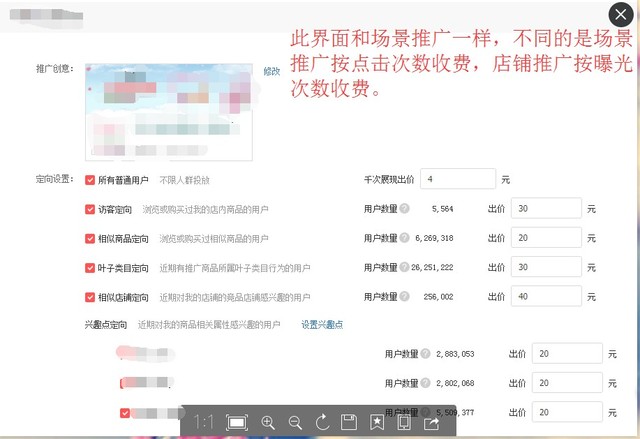This screenshot has width=640, height=439.
Task: Toggle the 相似店铺定向 checkbox
Action: (x=90, y=298)
